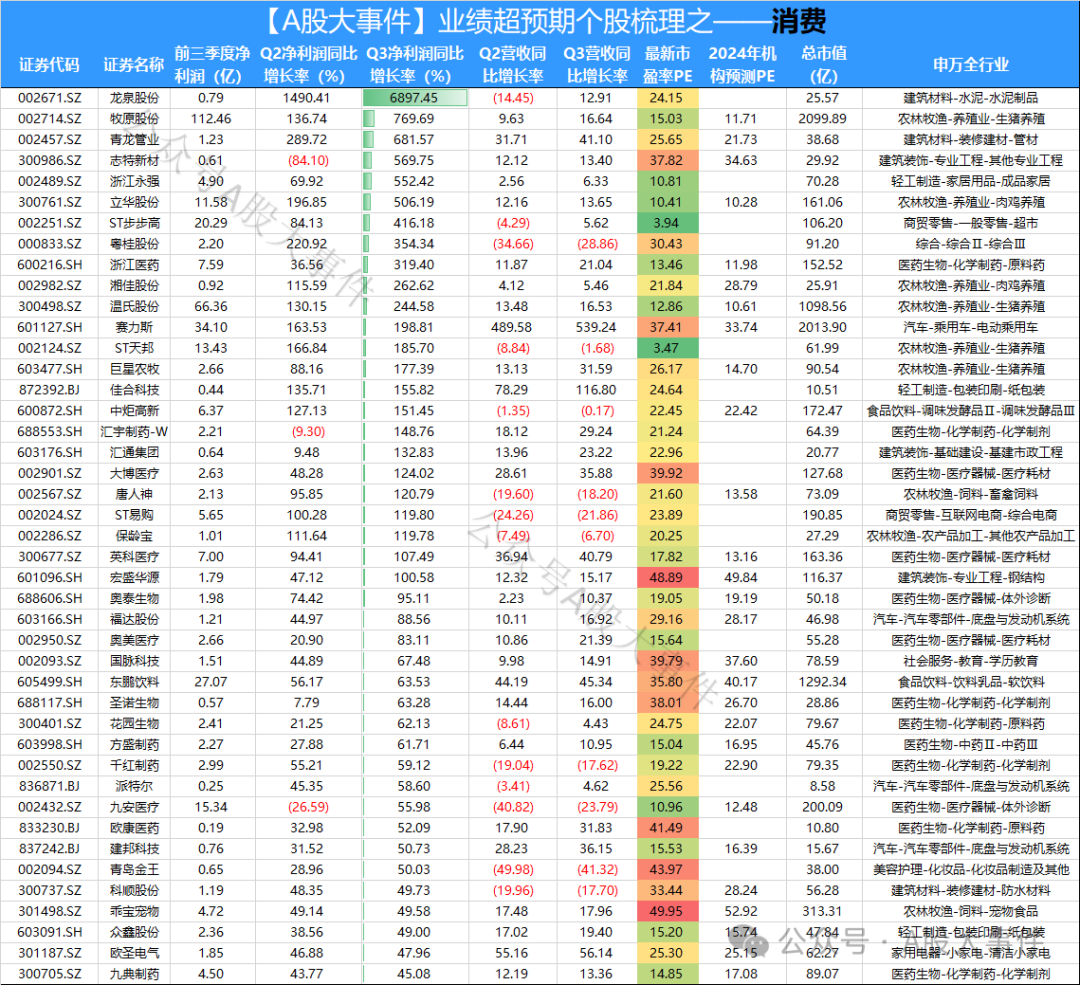The width and height of the screenshot is (1080, 985).
Task: Click the 九安医疗 name cell
Action: (x=134, y=807)
